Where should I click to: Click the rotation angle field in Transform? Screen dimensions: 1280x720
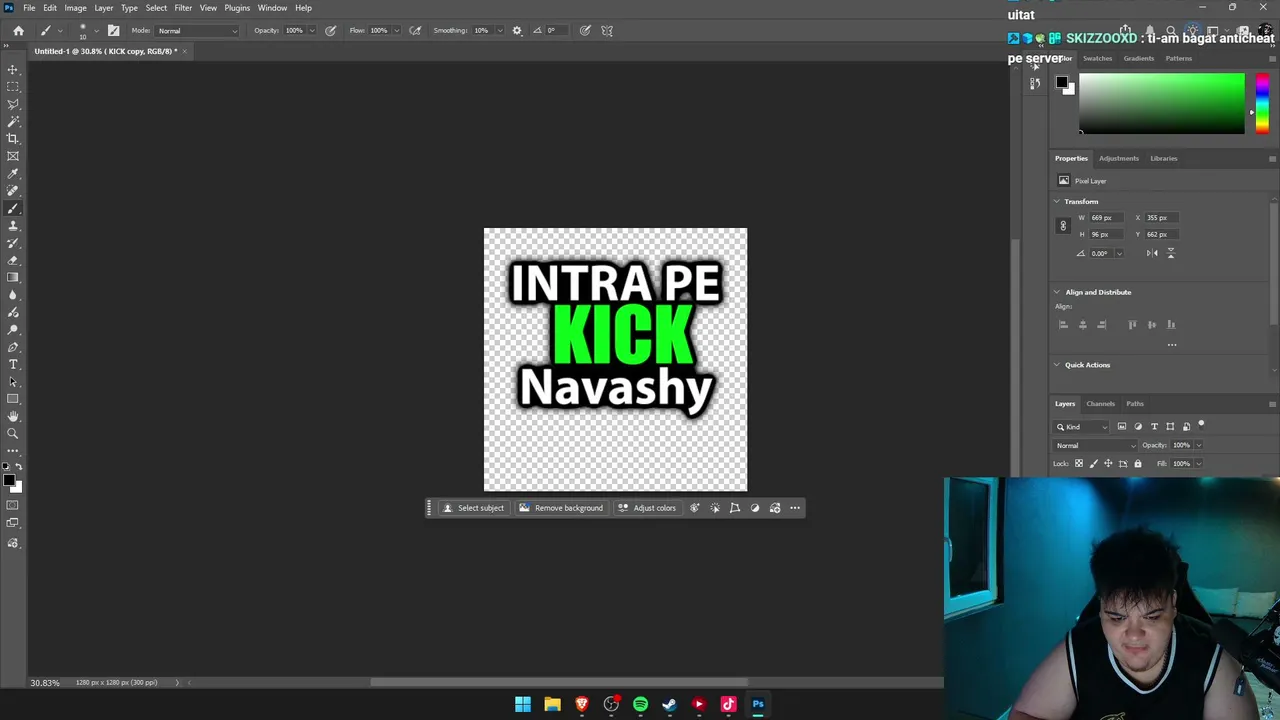1101,253
